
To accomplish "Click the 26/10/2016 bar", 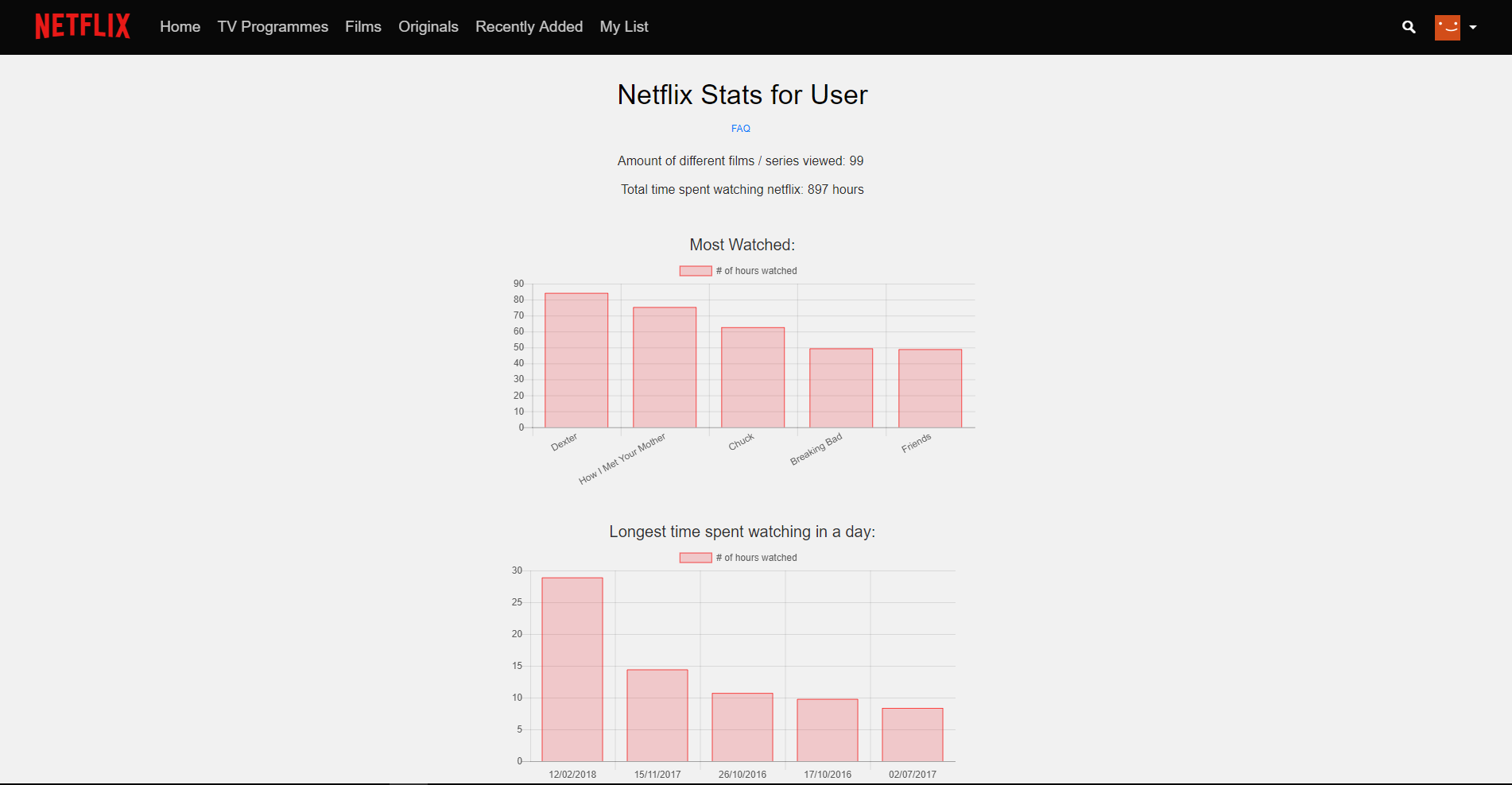I will (x=742, y=727).
